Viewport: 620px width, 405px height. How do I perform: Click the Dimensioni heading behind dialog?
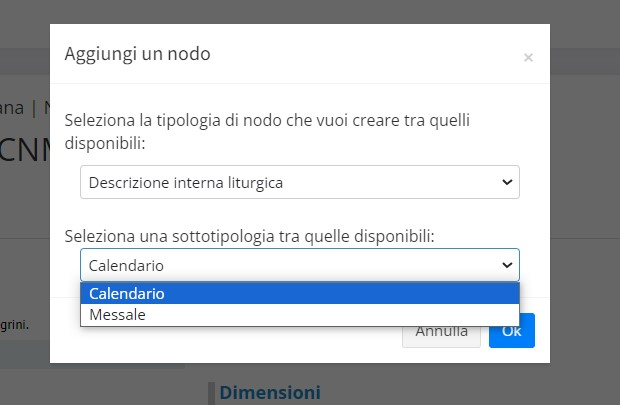[x=270, y=391]
